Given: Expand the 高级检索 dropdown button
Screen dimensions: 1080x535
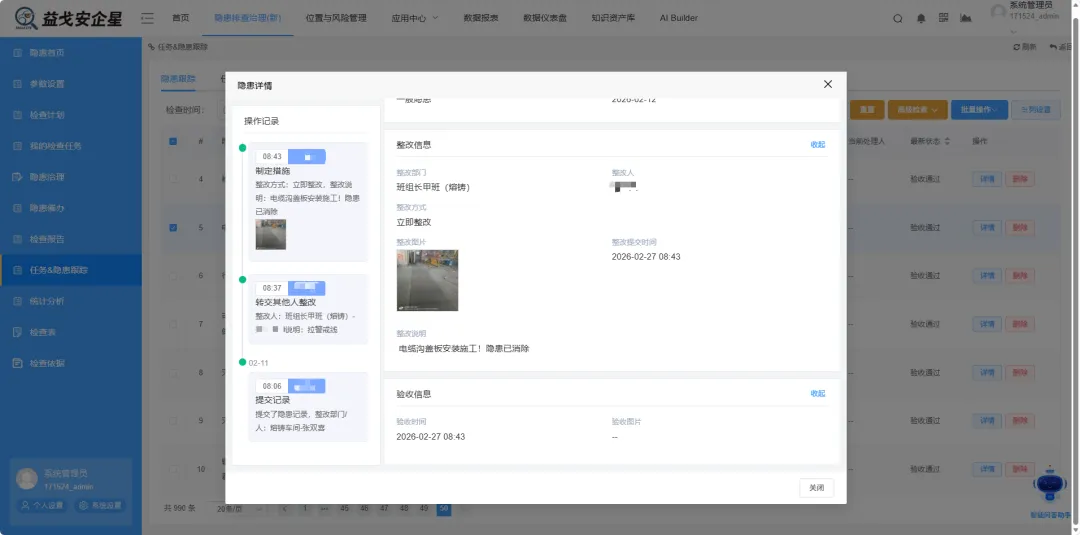Looking at the screenshot, I should (x=918, y=109).
